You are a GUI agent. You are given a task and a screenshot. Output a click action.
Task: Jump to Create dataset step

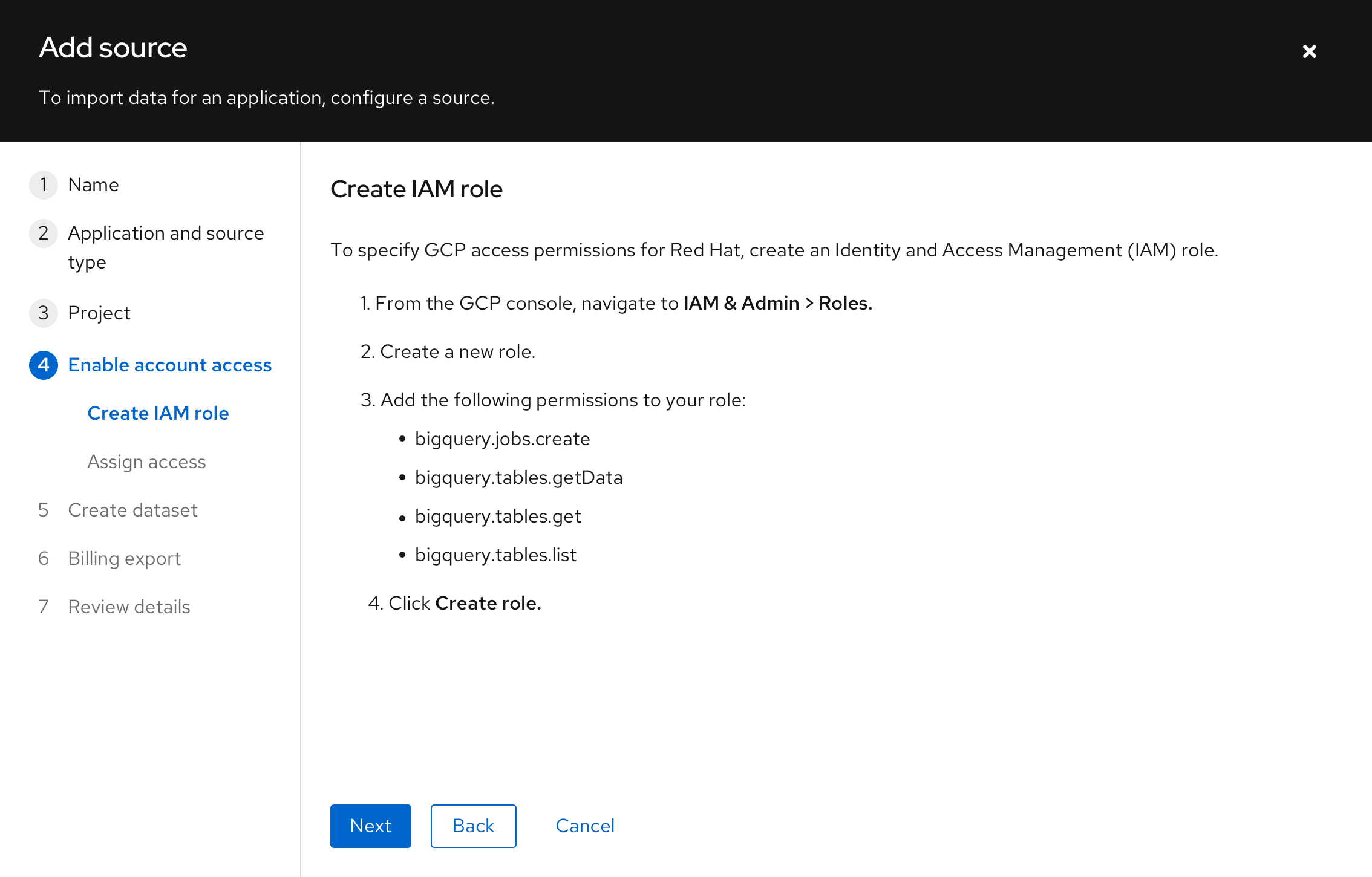[x=132, y=510]
